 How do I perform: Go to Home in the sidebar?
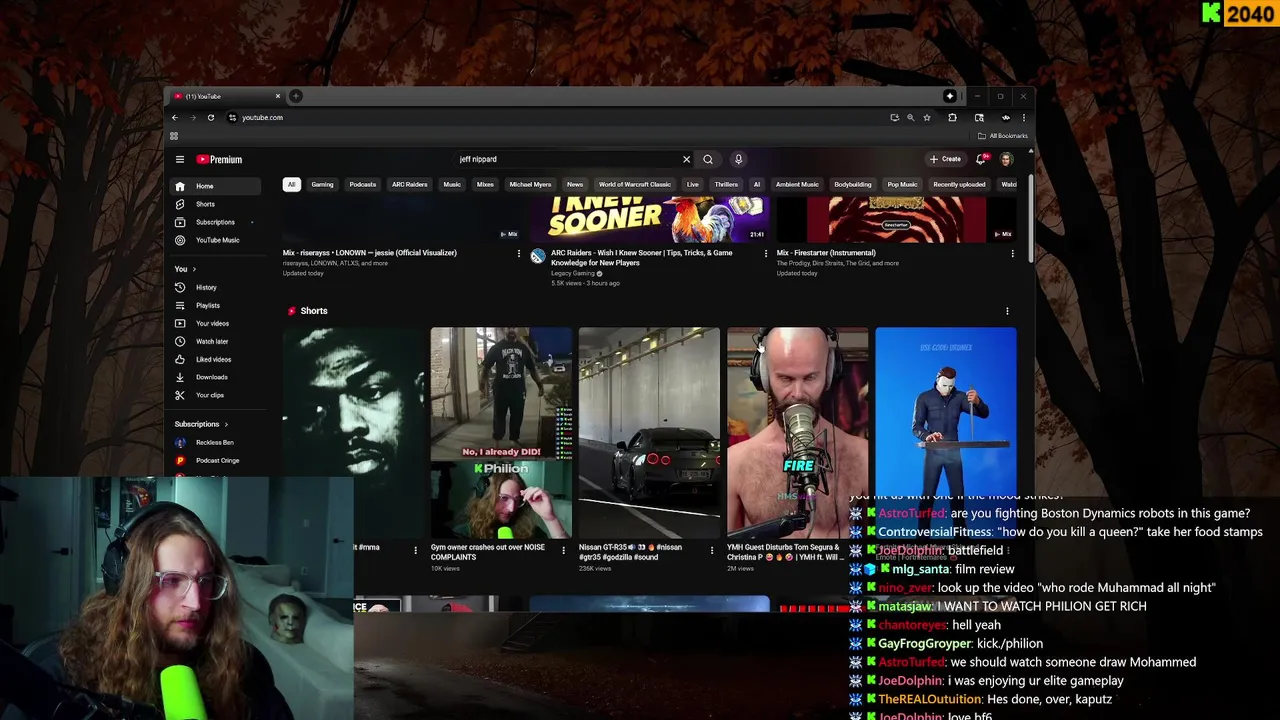click(x=215, y=186)
